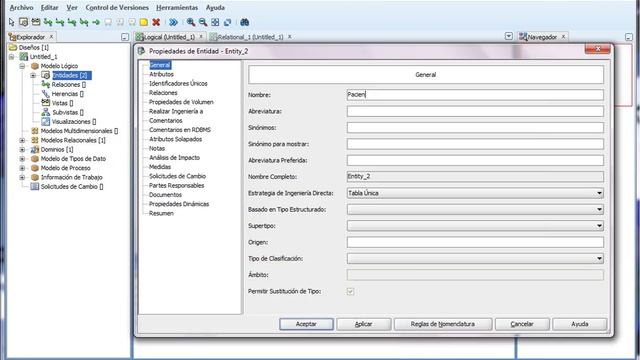Screen dimensions: 640x360
Task: Expand the Modelos Relacionales [1] node
Action: tap(22, 140)
